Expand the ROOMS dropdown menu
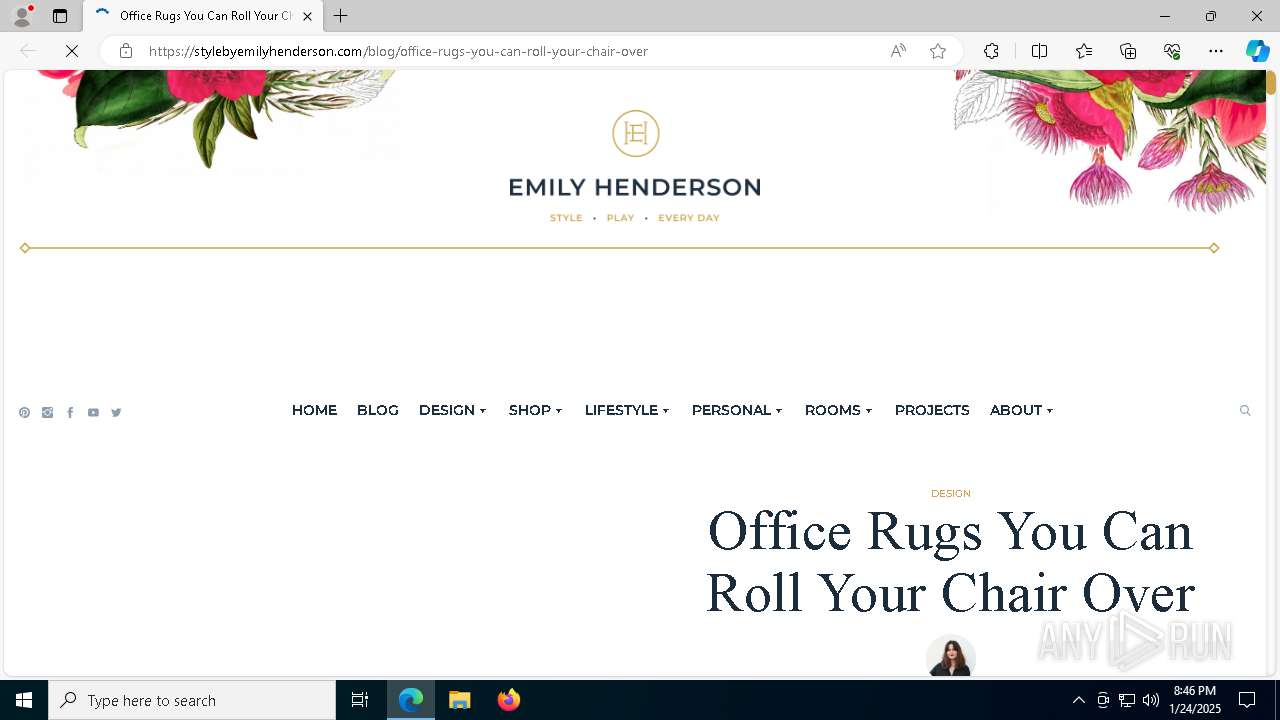The width and height of the screenshot is (1280, 720). 839,410
